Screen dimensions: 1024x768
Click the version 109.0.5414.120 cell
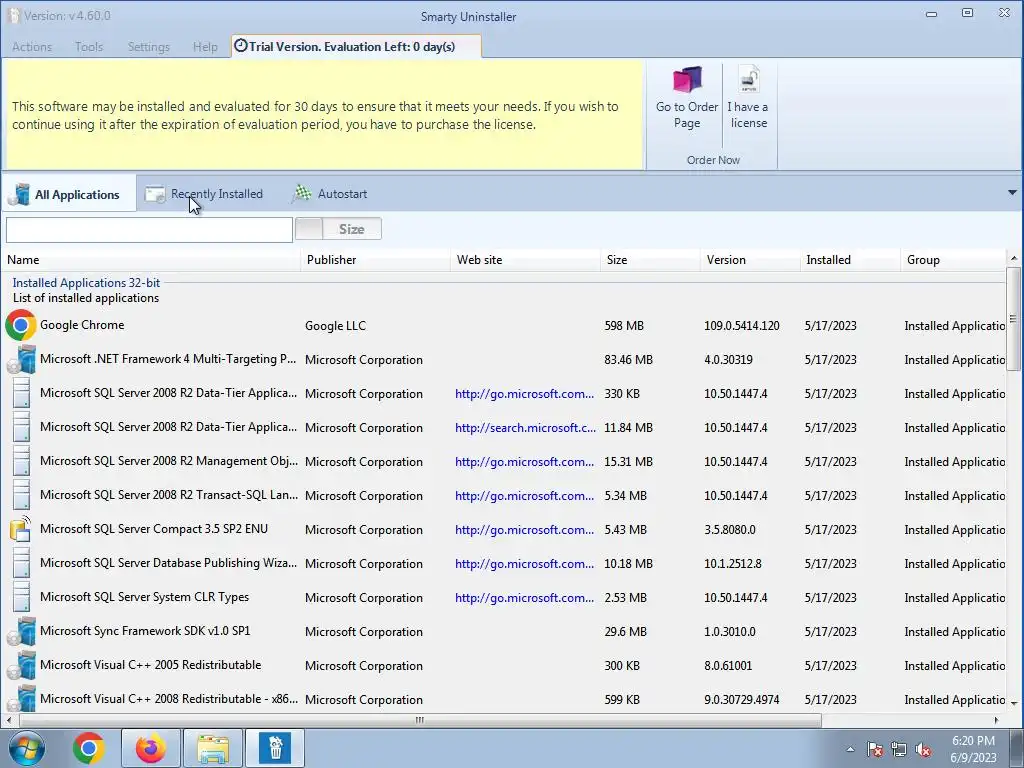[741, 326]
